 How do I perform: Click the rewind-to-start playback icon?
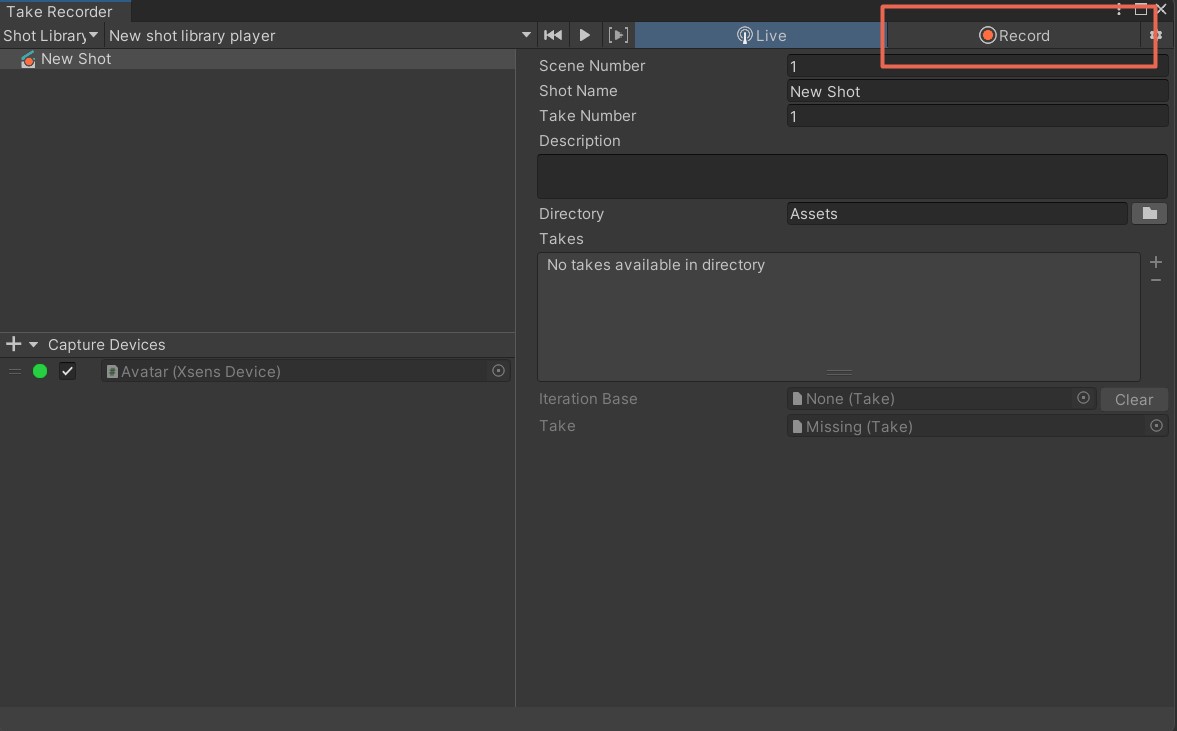552,34
